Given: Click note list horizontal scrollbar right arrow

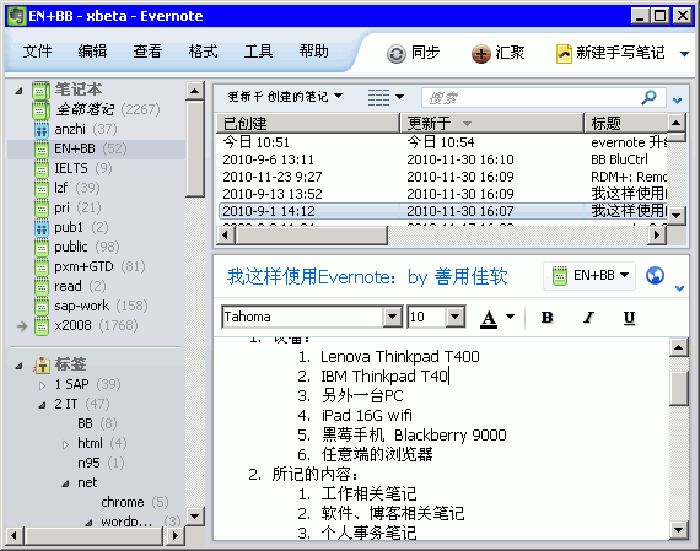Looking at the screenshot, I should (657, 234).
